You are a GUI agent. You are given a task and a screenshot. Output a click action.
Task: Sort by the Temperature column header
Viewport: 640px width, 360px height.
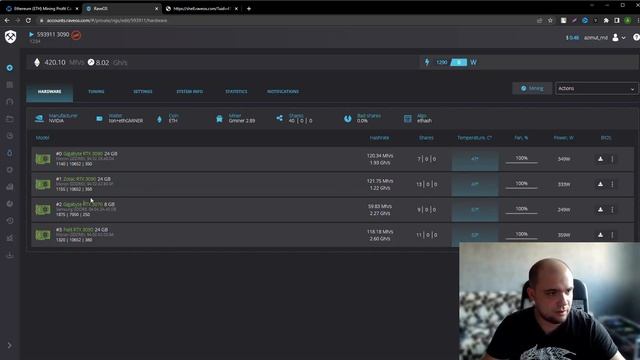point(474,138)
